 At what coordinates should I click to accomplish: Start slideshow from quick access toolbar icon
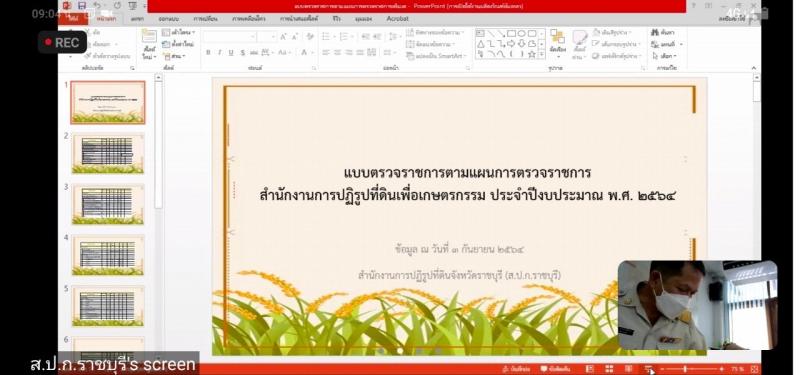pyautogui.click(x=132, y=6)
